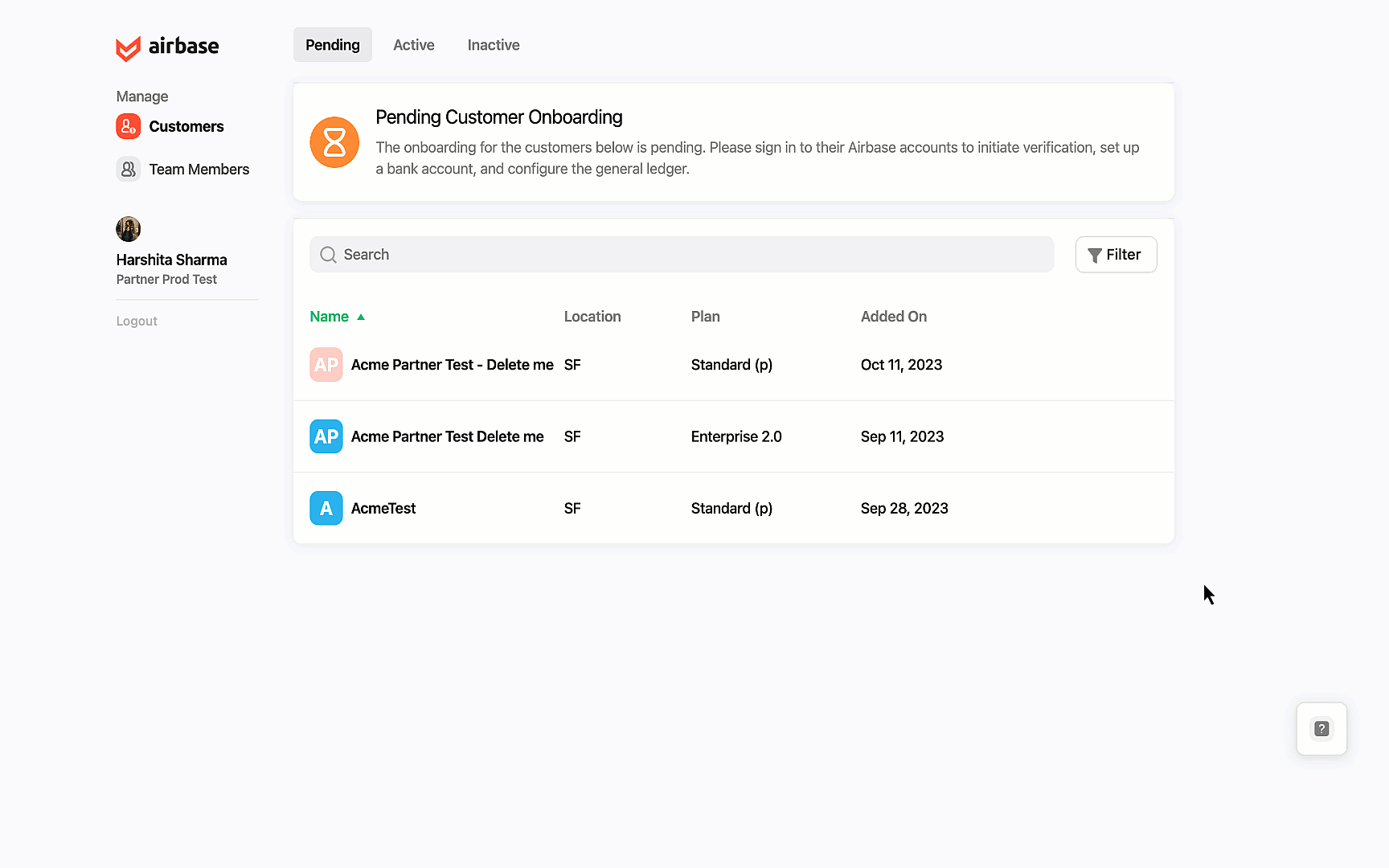Click the blue AP avatar for Acme Partner Test Delete me

[326, 436]
